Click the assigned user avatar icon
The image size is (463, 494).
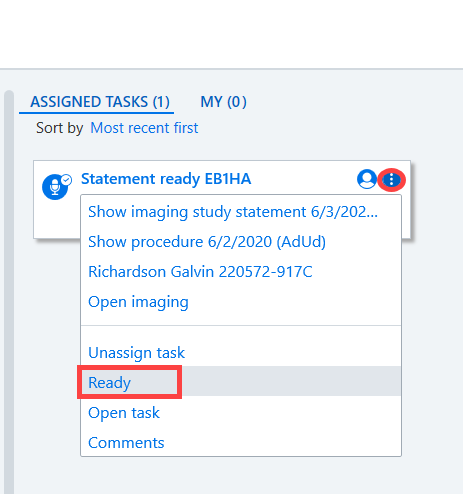coord(367,179)
